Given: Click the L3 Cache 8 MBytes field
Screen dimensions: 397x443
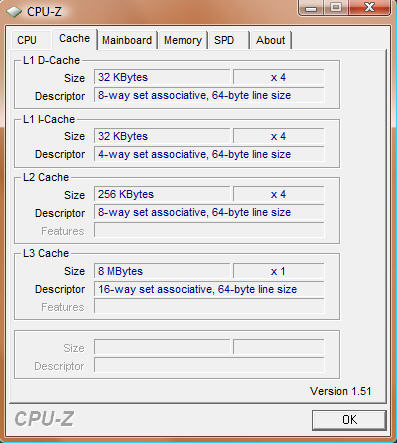Looking at the screenshot, I should (162, 271).
